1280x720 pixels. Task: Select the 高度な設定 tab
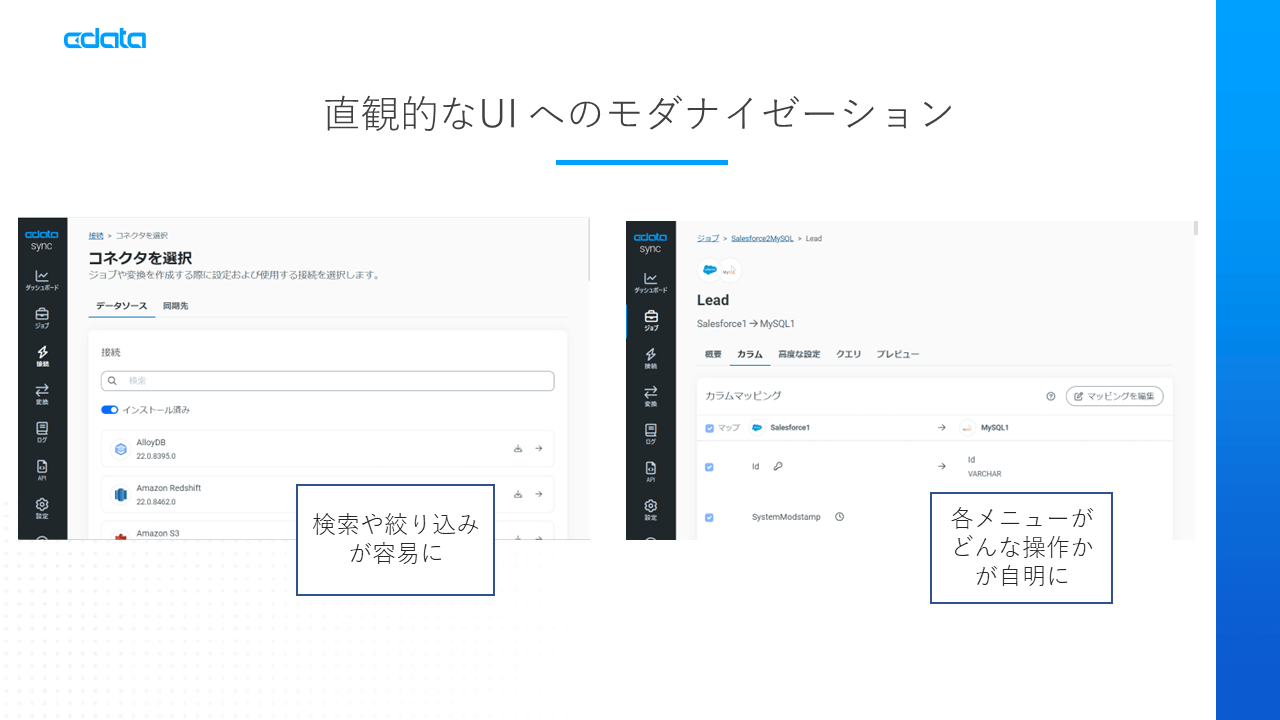coord(799,354)
